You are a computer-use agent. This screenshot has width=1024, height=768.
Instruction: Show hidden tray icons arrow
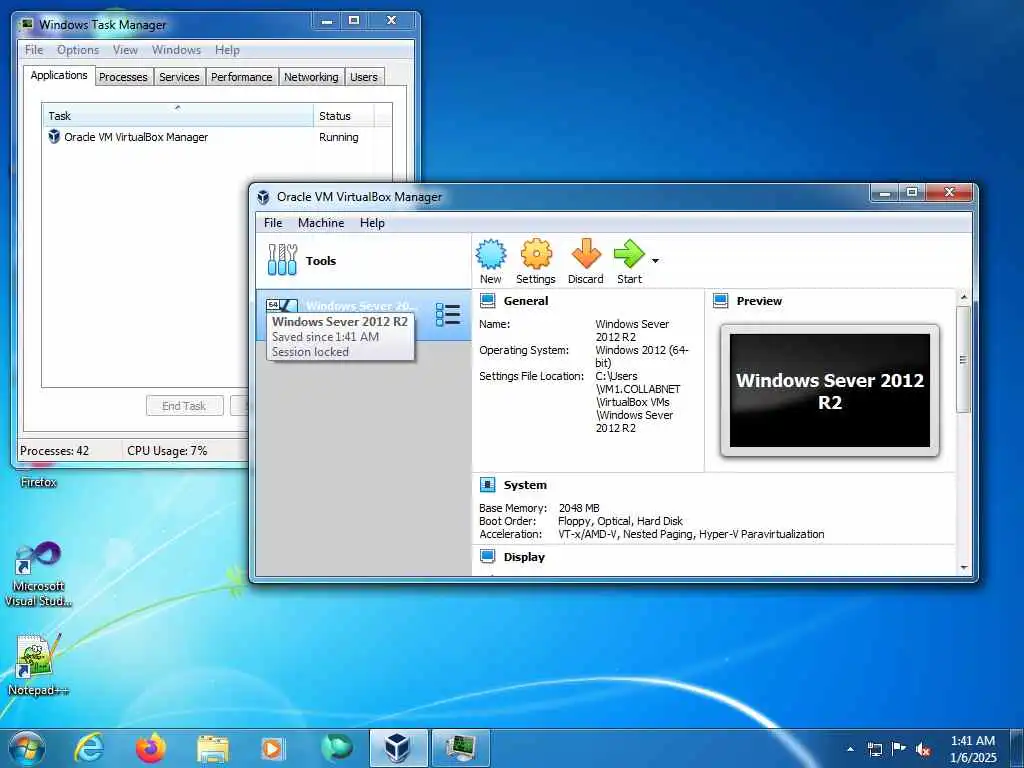tap(850, 749)
